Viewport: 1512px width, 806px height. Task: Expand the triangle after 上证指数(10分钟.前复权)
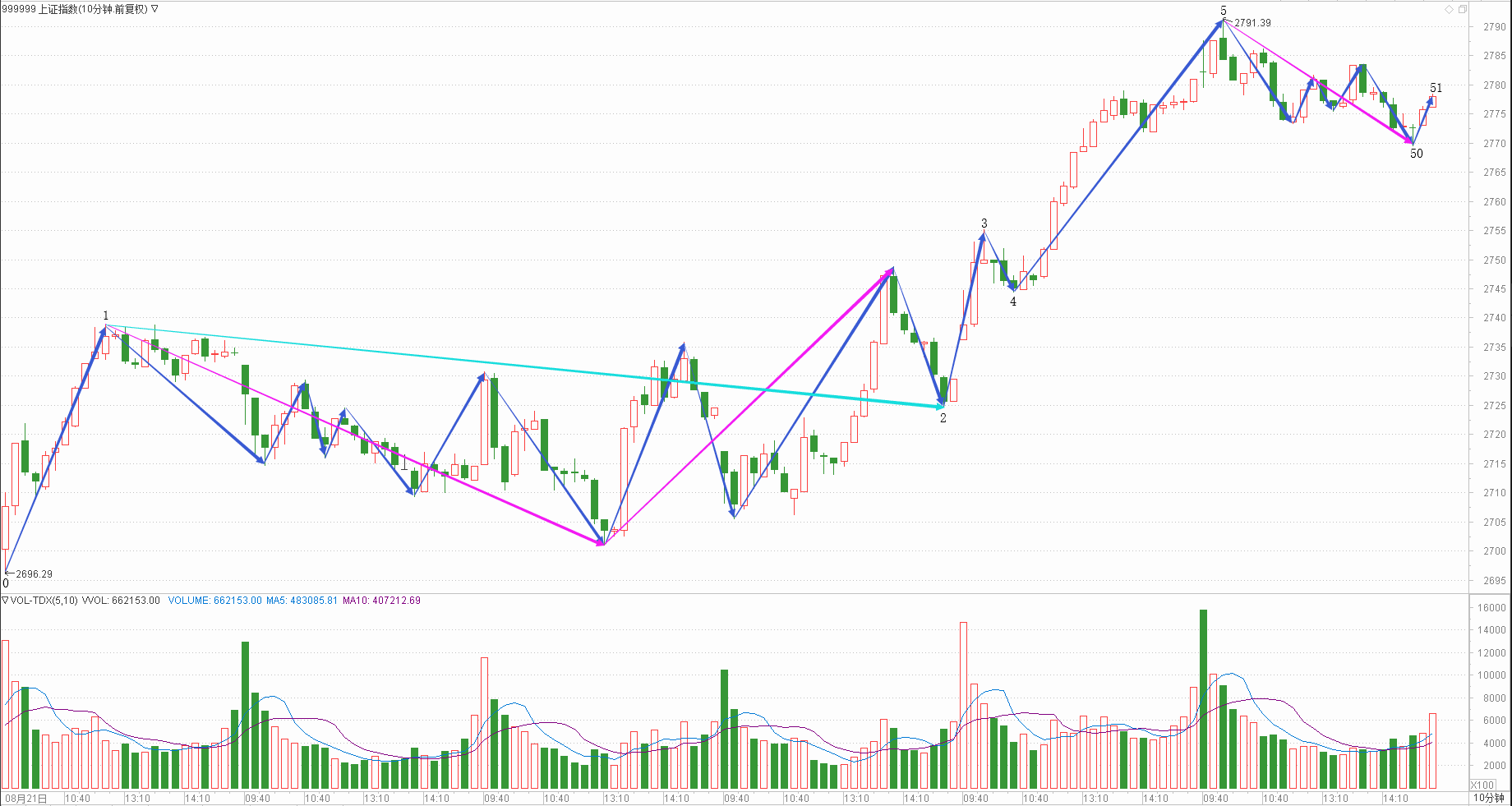[154, 9]
